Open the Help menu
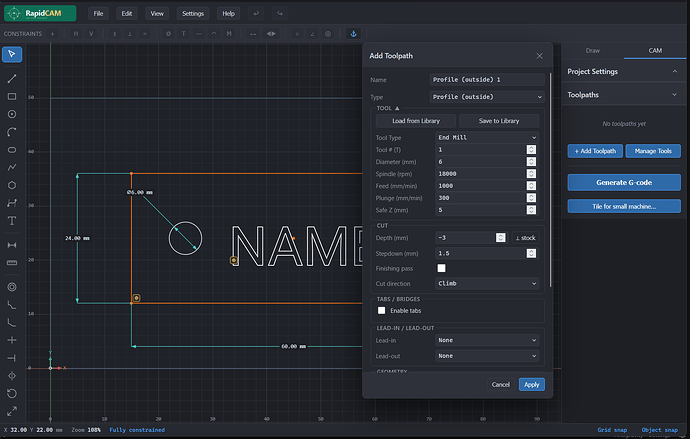This screenshot has height=439, width=690. 228,13
